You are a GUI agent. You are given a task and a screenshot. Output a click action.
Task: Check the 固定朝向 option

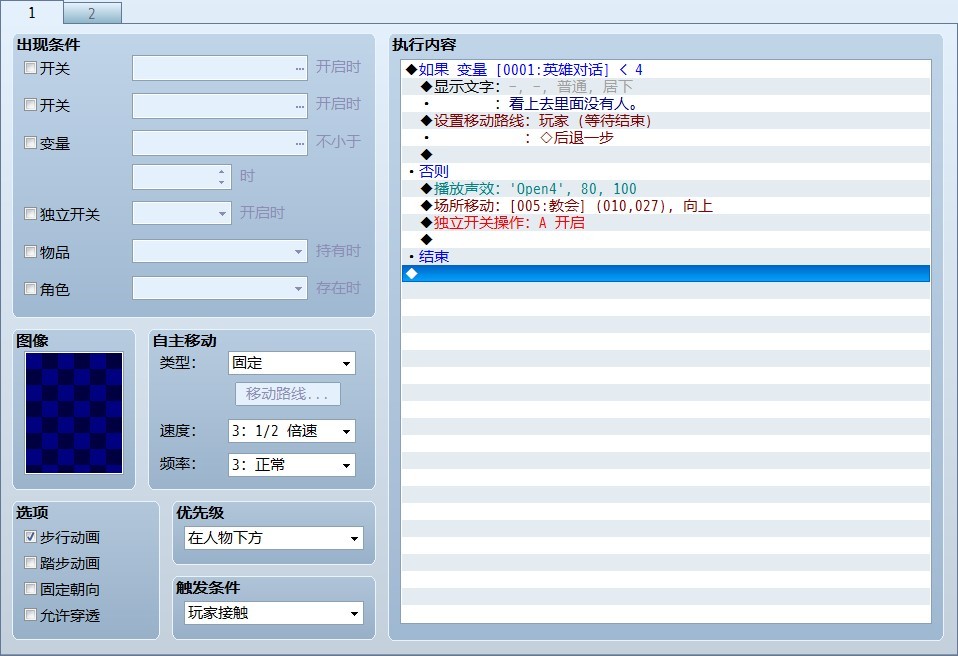pyautogui.click(x=30, y=589)
